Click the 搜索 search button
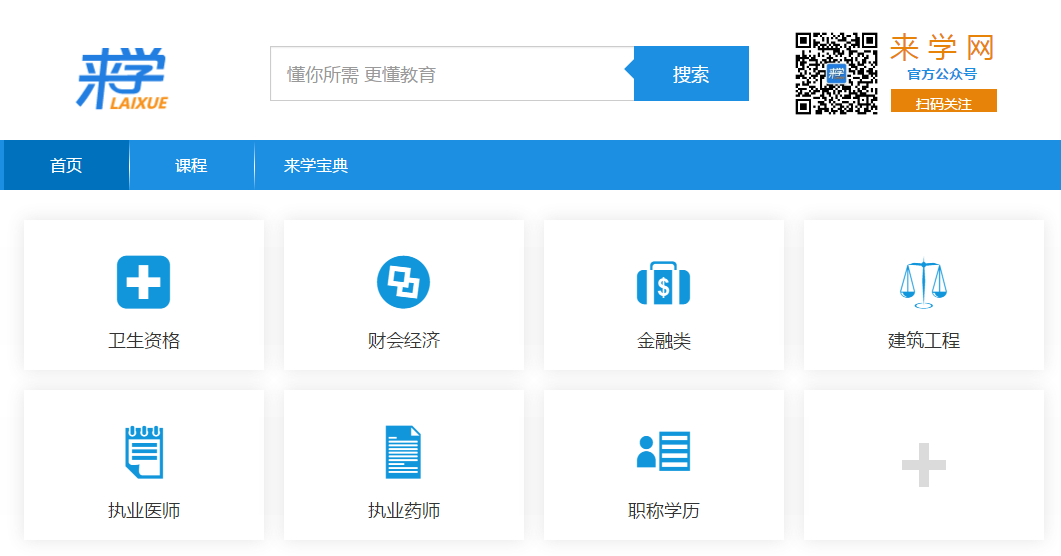 (x=691, y=74)
